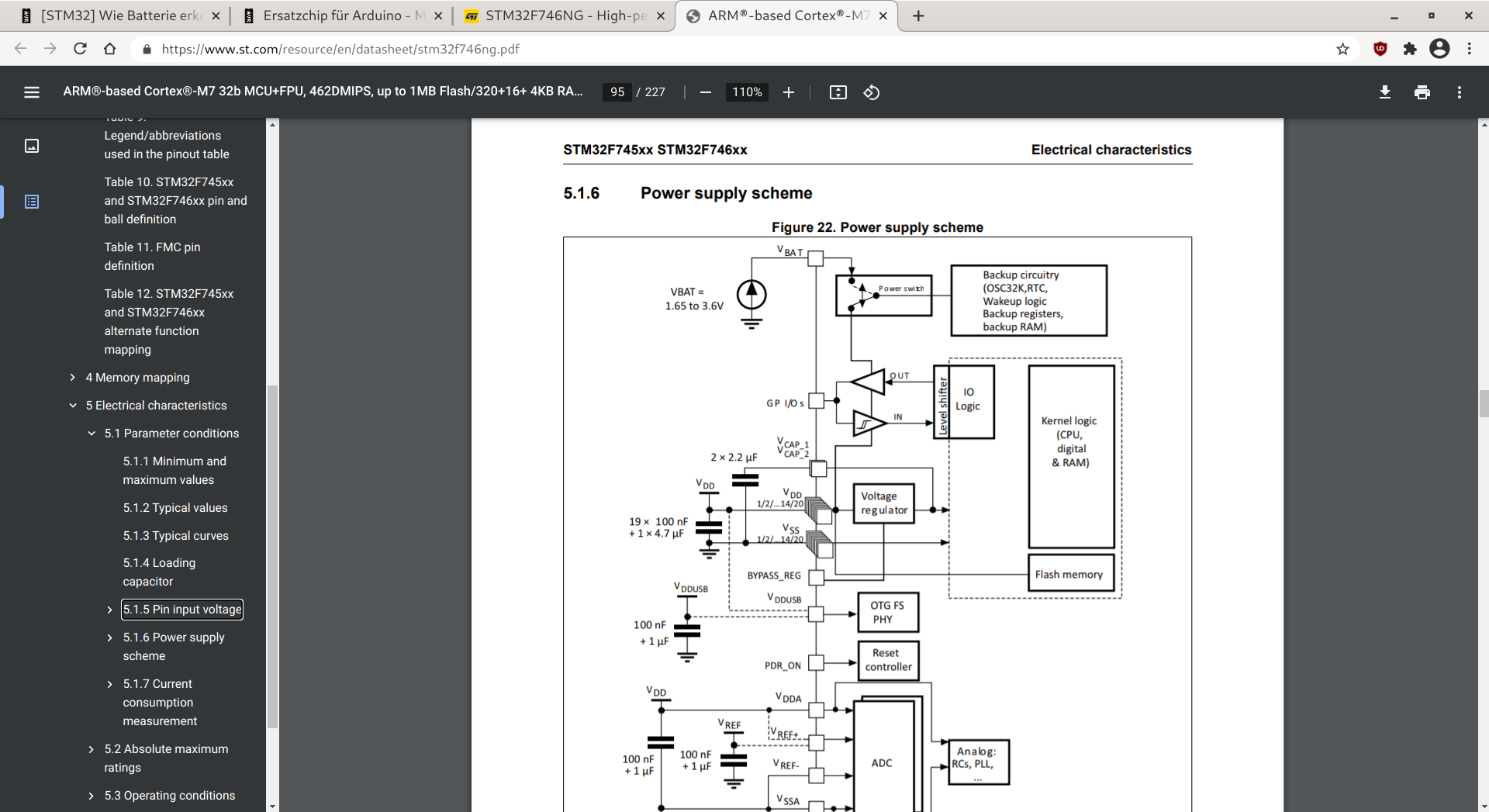This screenshot has height=812, width=1489.
Task: Close the Wie Batterie tab
Action: [216, 16]
